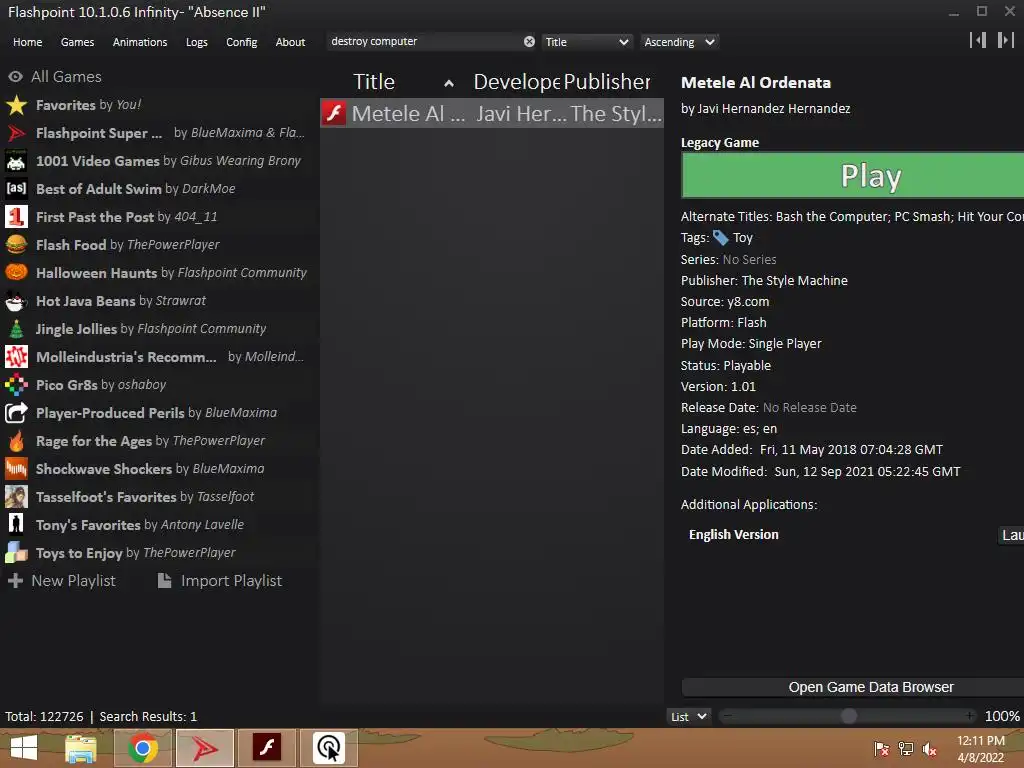Click the Shockwave Shockers icon
The image size is (1024, 768).
(16, 469)
